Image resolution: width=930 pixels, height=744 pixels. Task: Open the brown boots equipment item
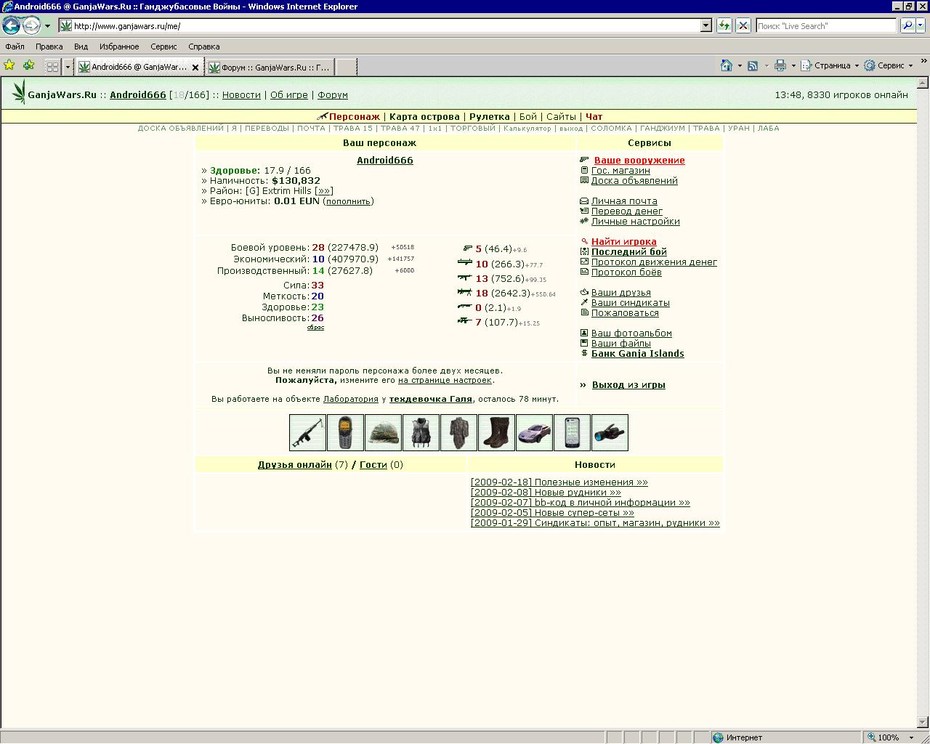[x=496, y=433]
